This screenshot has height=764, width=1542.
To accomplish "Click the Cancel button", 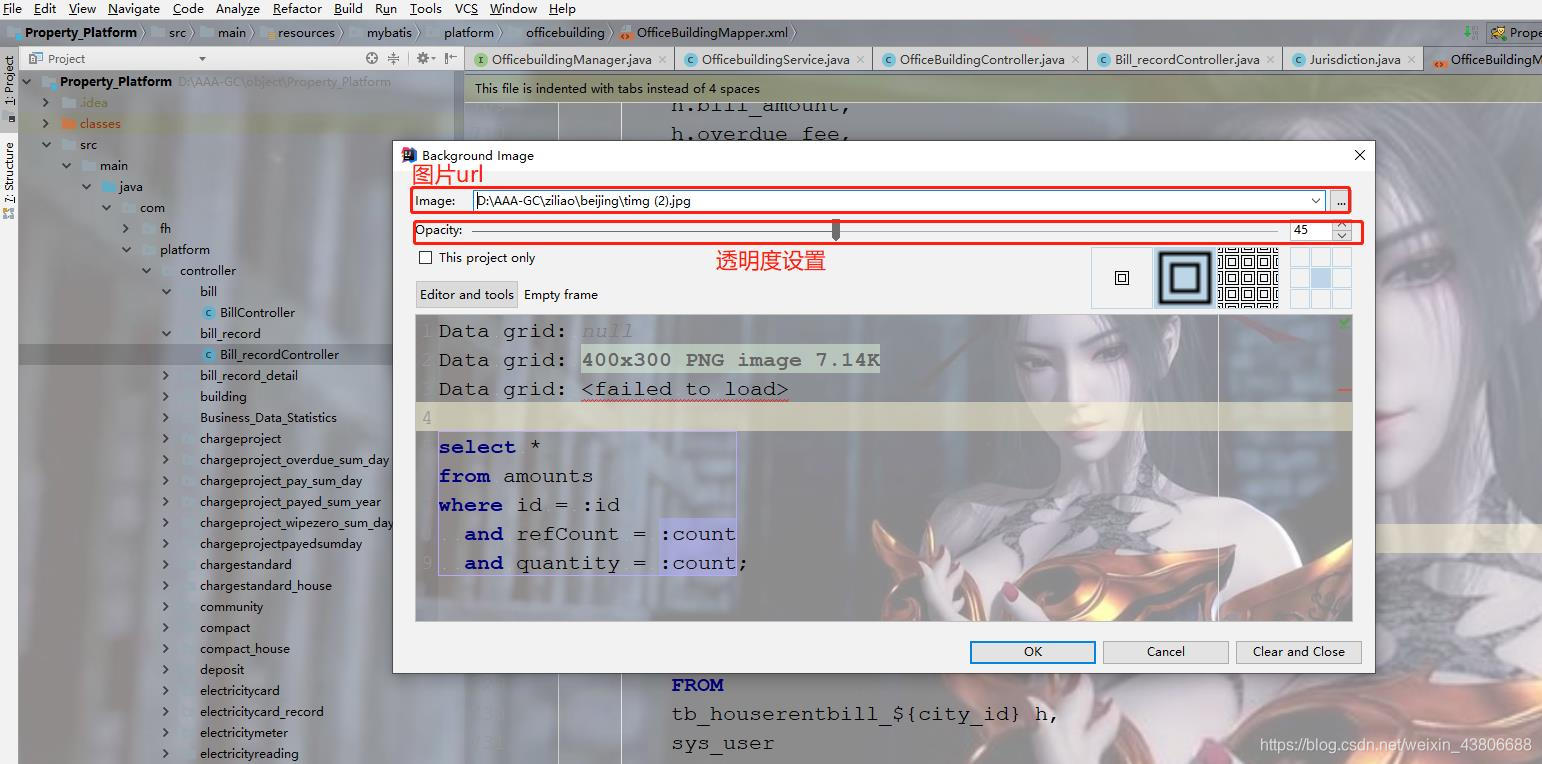I will point(1166,652).
